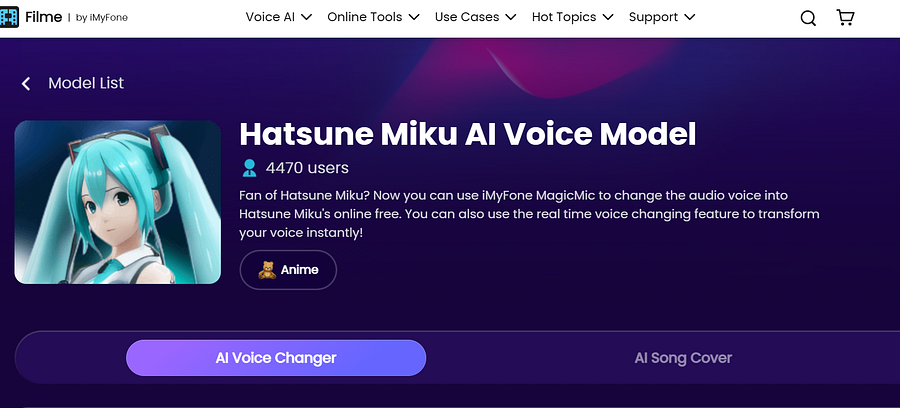Go back using the Model List arrow

coord(26,84)
